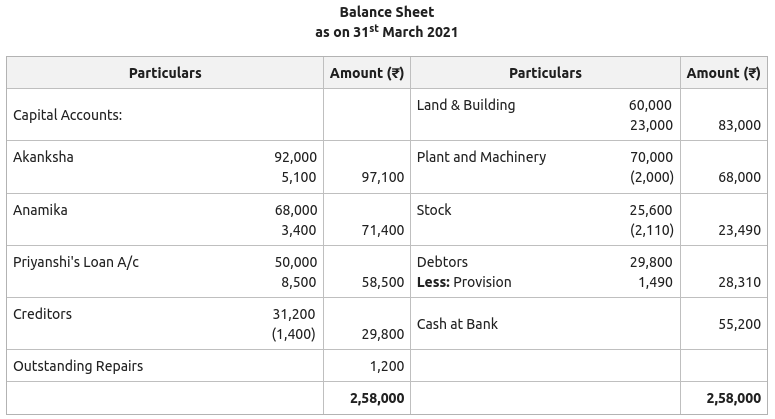Select the 23,490 stock amount
This screenshot has width=775, height=419.
click(739, 230)
